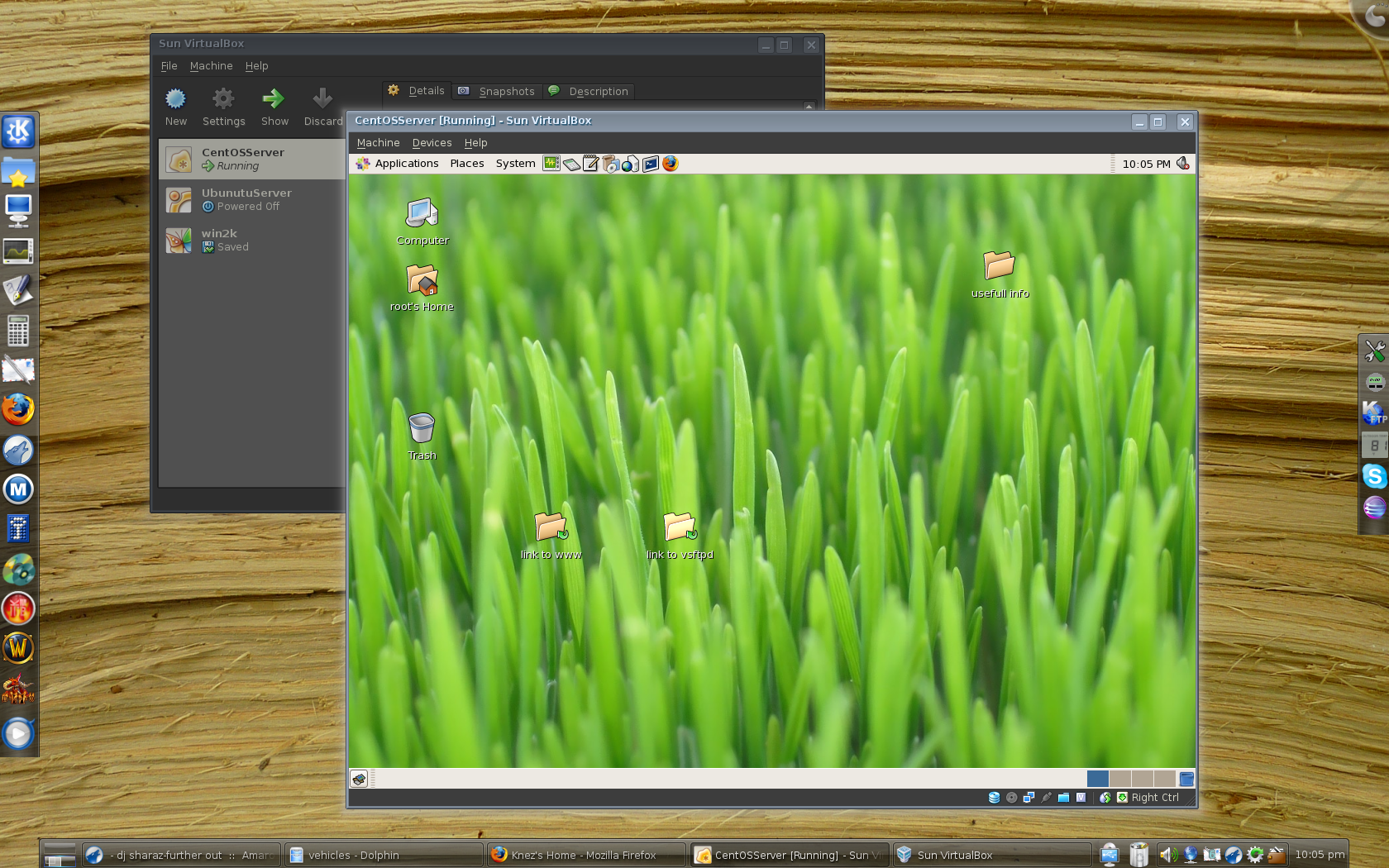Select the second workspace in the switcher
Image resolution: width=1389 pixels, height=868 pixels.
(x=1119, y=779)
